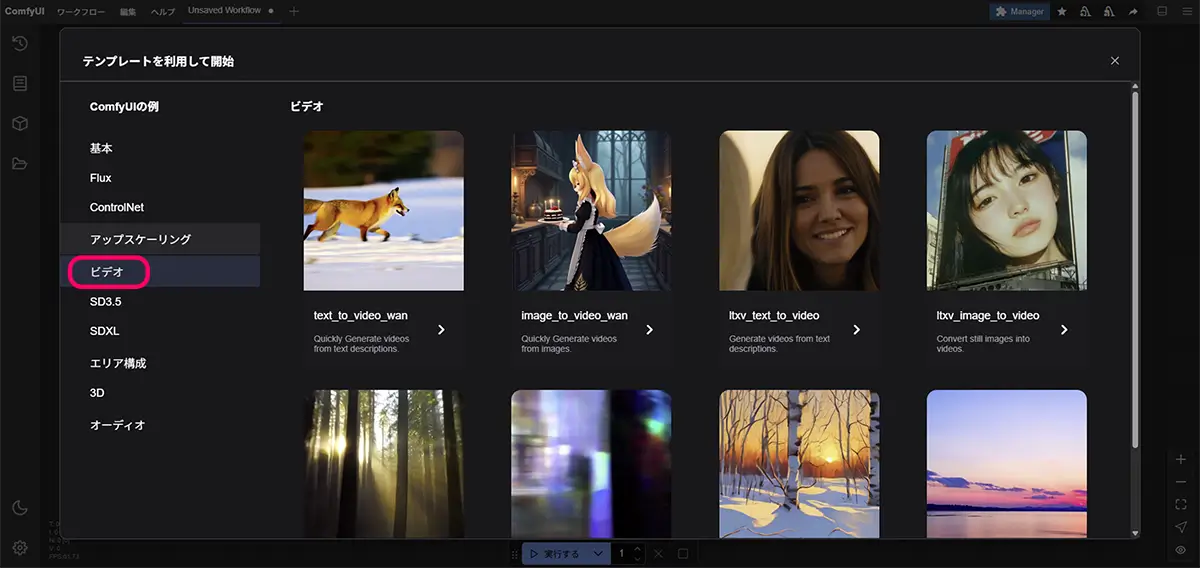The image size is (1200, 568).
Task: Open the workflows folder sidebar icon
Action: click(x=20, y=164)
